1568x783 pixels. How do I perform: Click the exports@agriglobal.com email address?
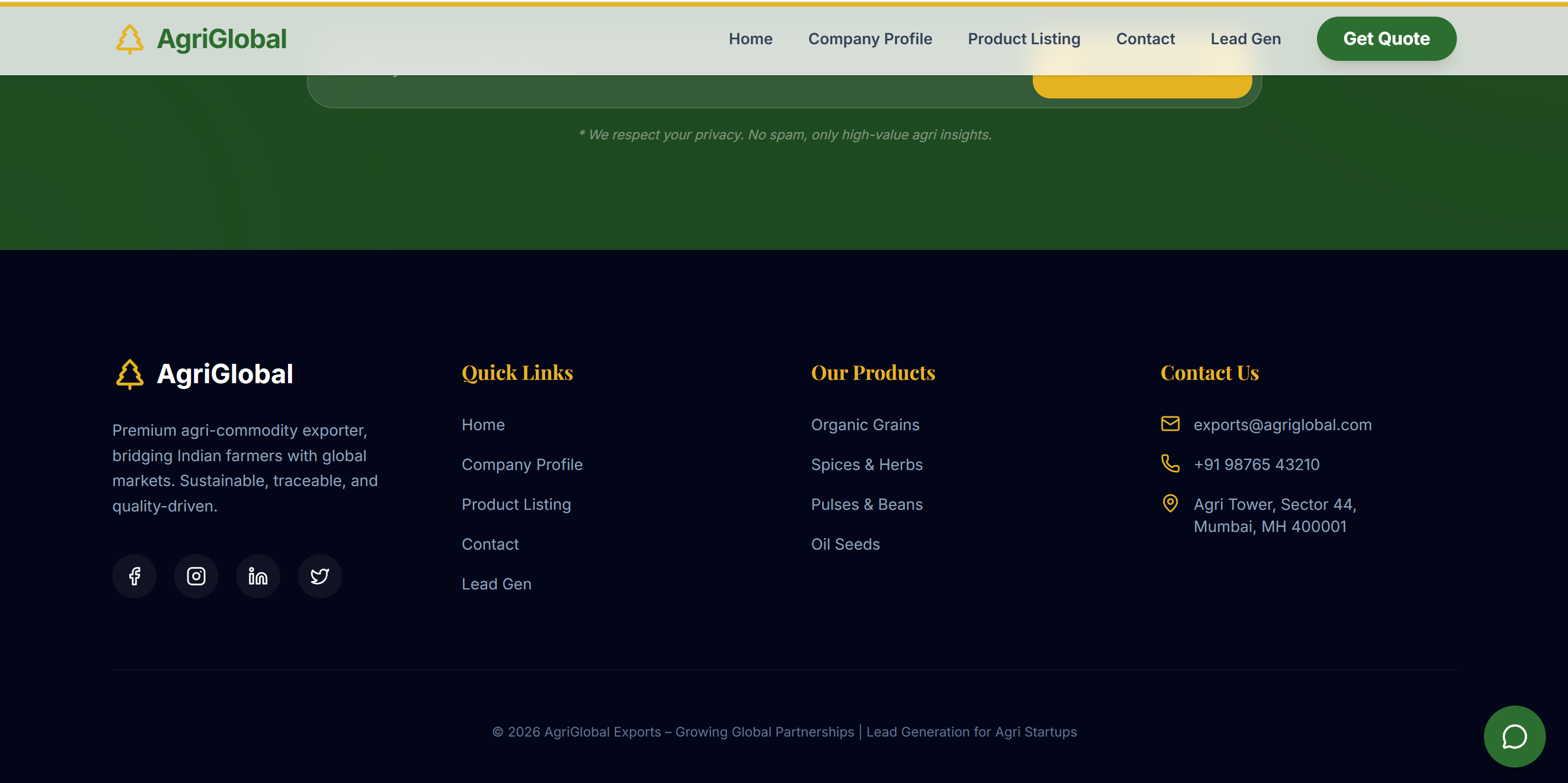1283,425
